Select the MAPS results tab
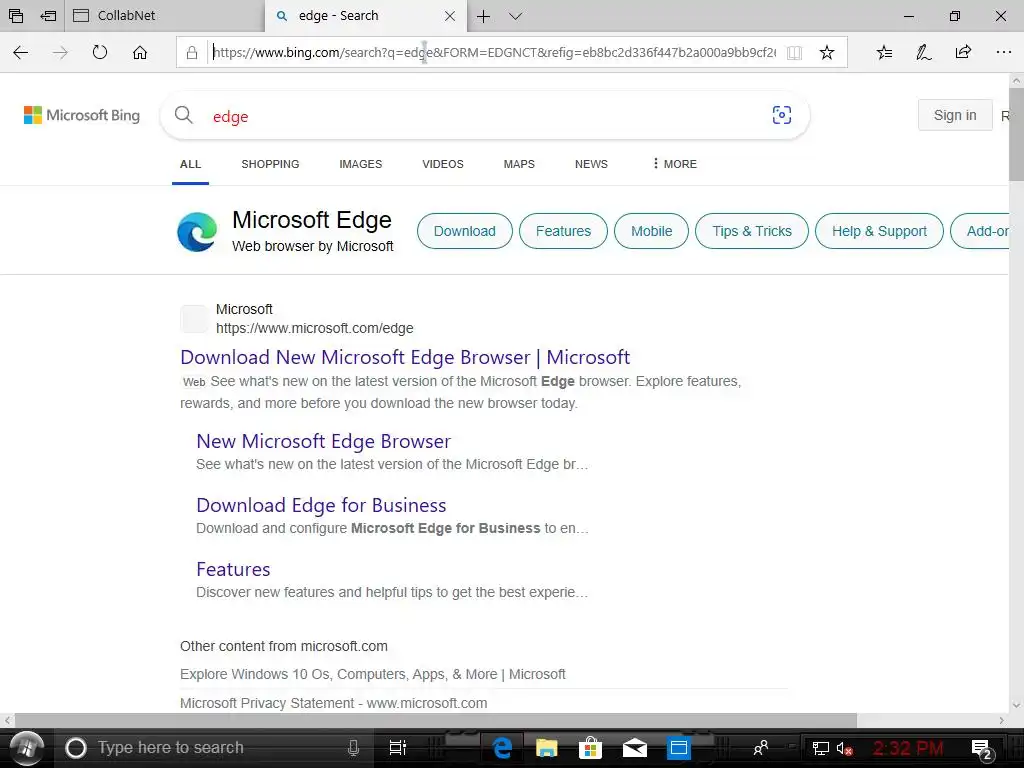Viewport: 1024px width, 768px height. click(x=519, y=164)
